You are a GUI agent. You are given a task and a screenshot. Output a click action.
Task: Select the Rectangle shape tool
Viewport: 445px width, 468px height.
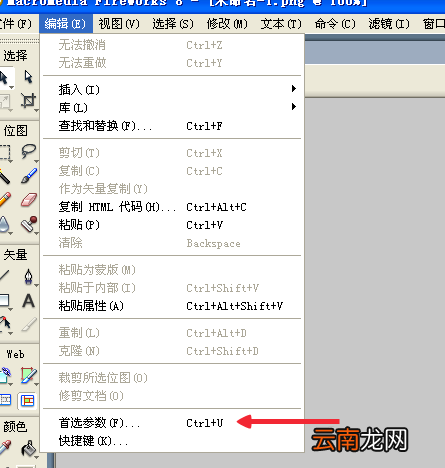pos(5,300)
